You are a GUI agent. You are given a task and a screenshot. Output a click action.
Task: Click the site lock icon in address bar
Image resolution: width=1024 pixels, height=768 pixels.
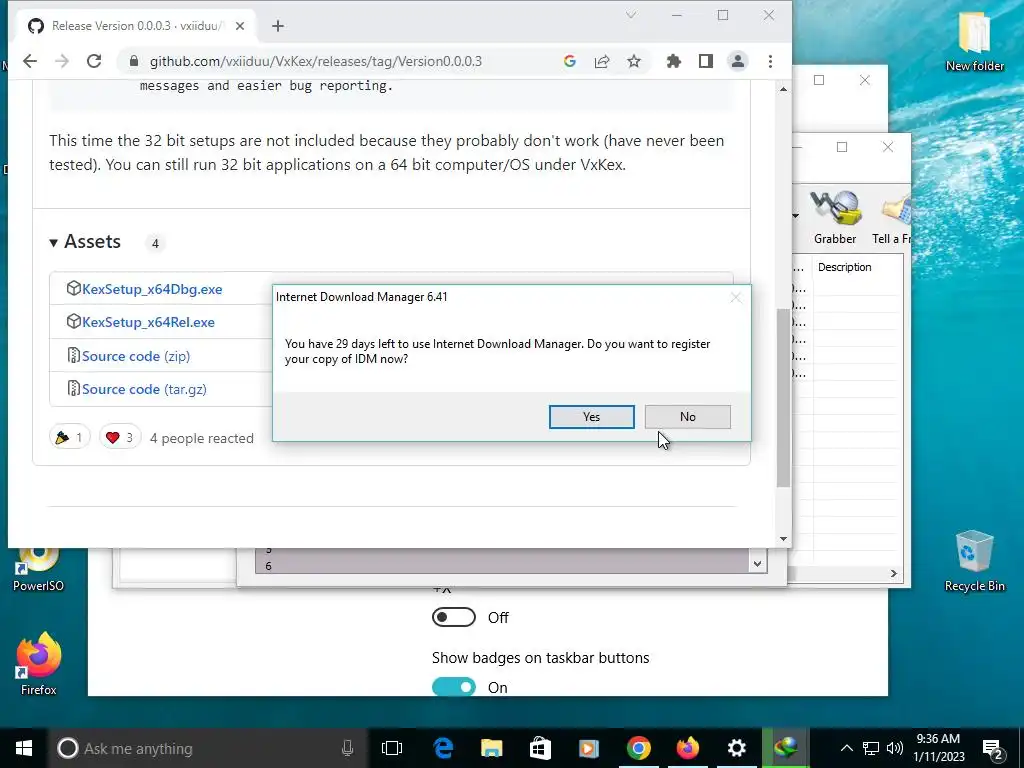[x=134, y=61]
